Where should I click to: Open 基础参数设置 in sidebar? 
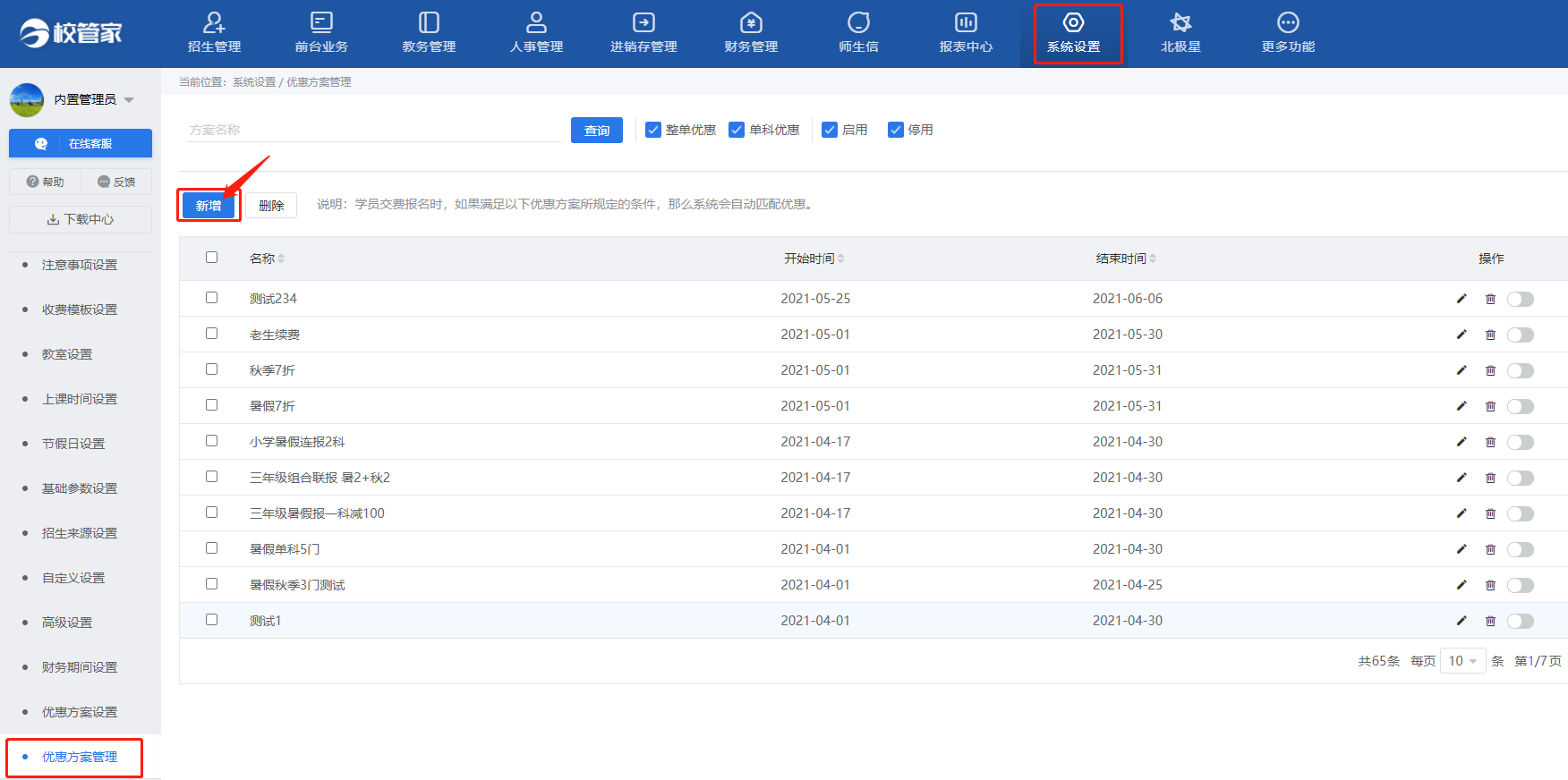point(80,488)
